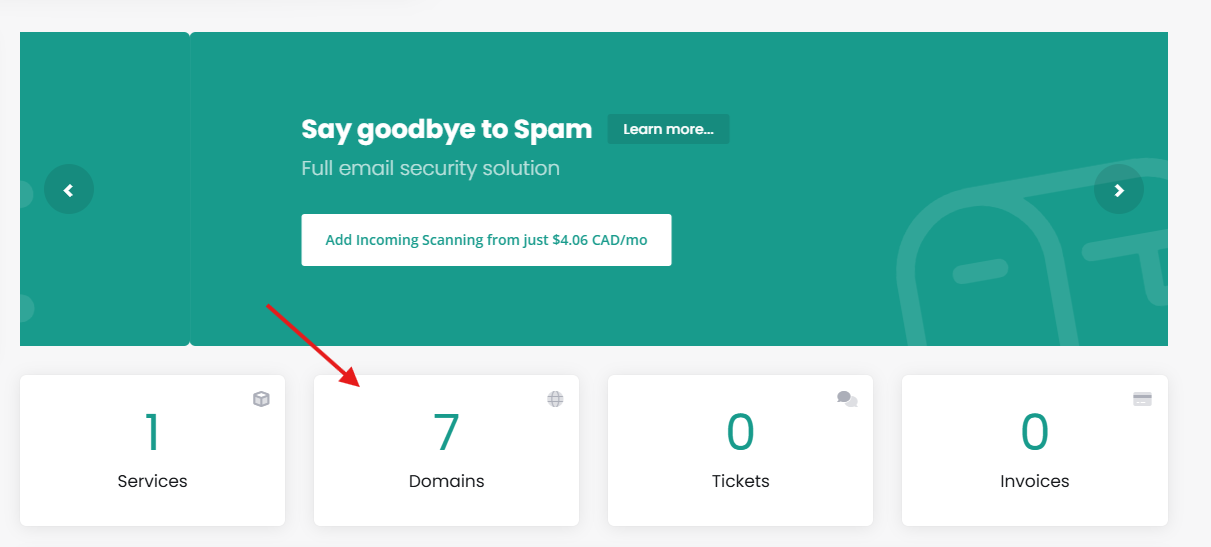Click the Services count number 1
The width and height of the screenshot is (1211, 547).
click(x=152, y=432)
